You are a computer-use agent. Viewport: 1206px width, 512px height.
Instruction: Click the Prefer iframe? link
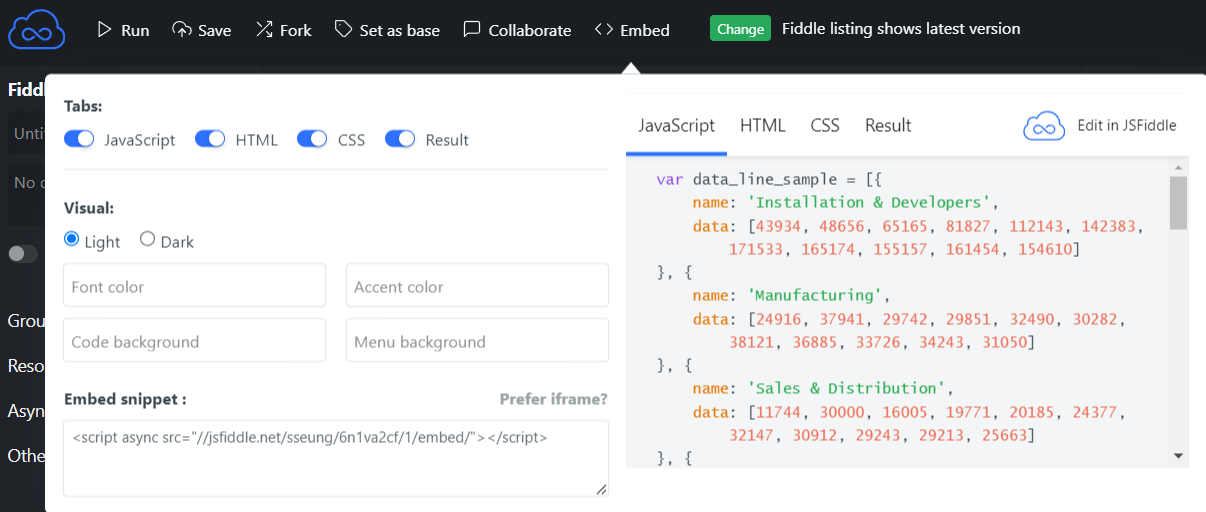click(x=554, y=399)
